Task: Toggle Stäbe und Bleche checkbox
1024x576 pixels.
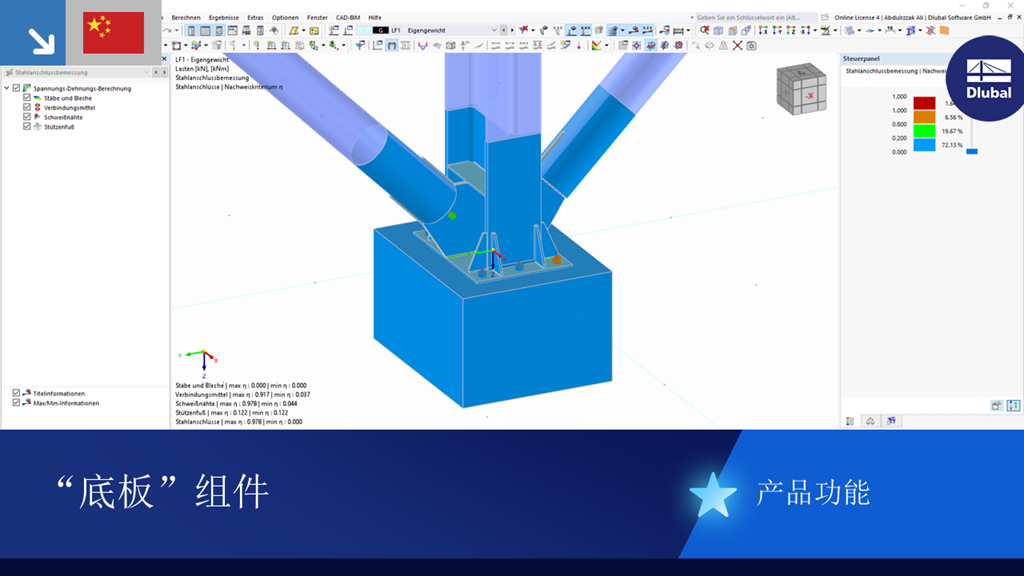Action: pos(27,98)
